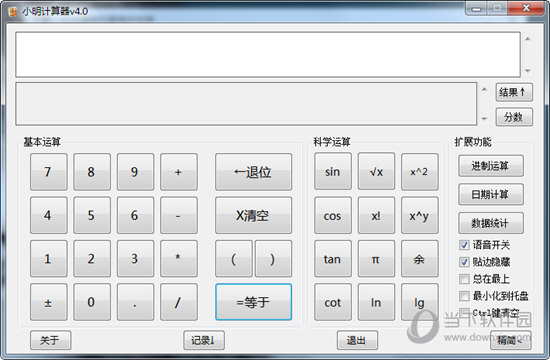Click the digit 9 key
This screenshot has width=550, height=360.
coord(135,172)
